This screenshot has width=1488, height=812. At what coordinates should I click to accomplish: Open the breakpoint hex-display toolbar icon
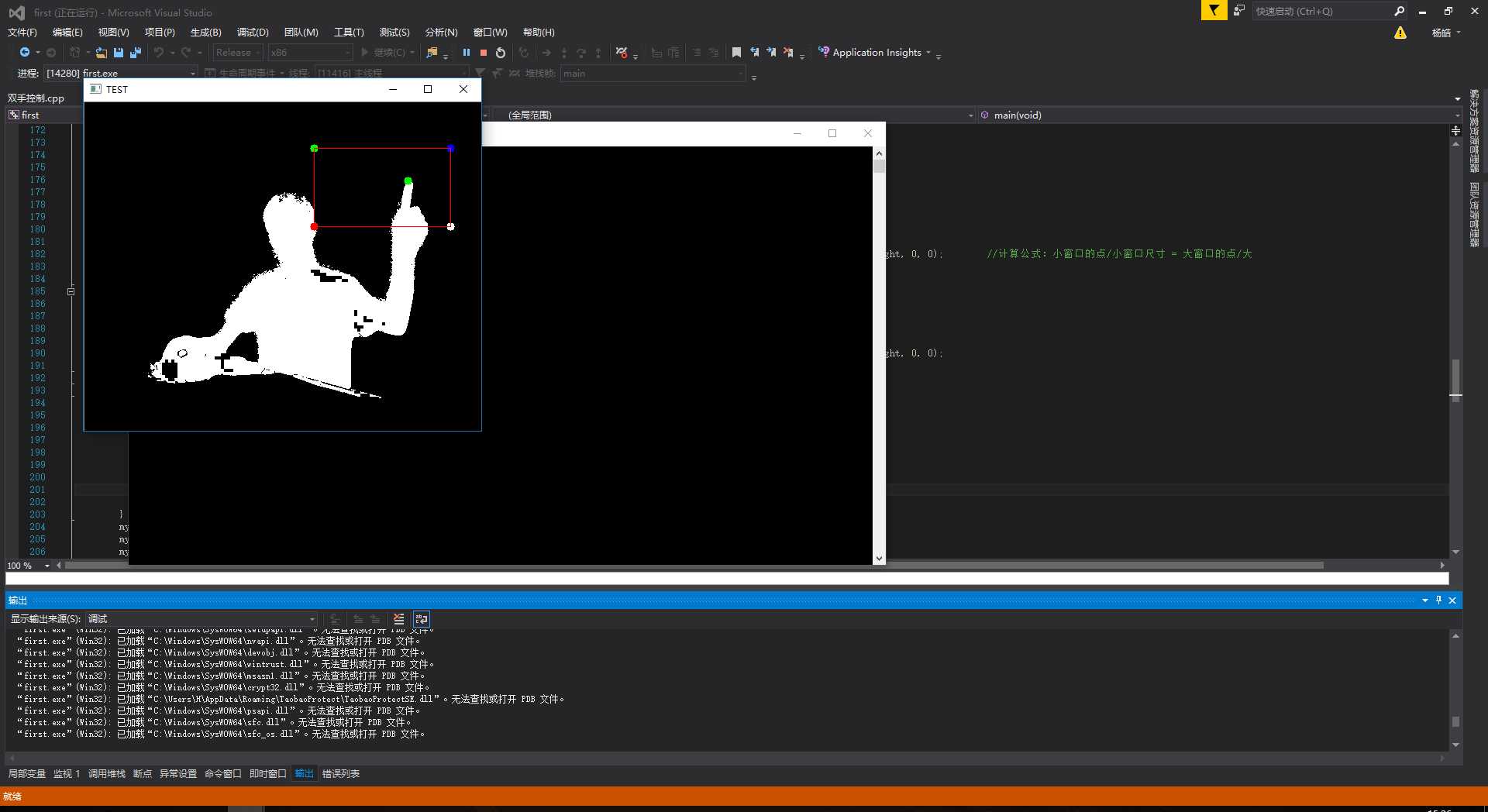click(x=622, y=53)
